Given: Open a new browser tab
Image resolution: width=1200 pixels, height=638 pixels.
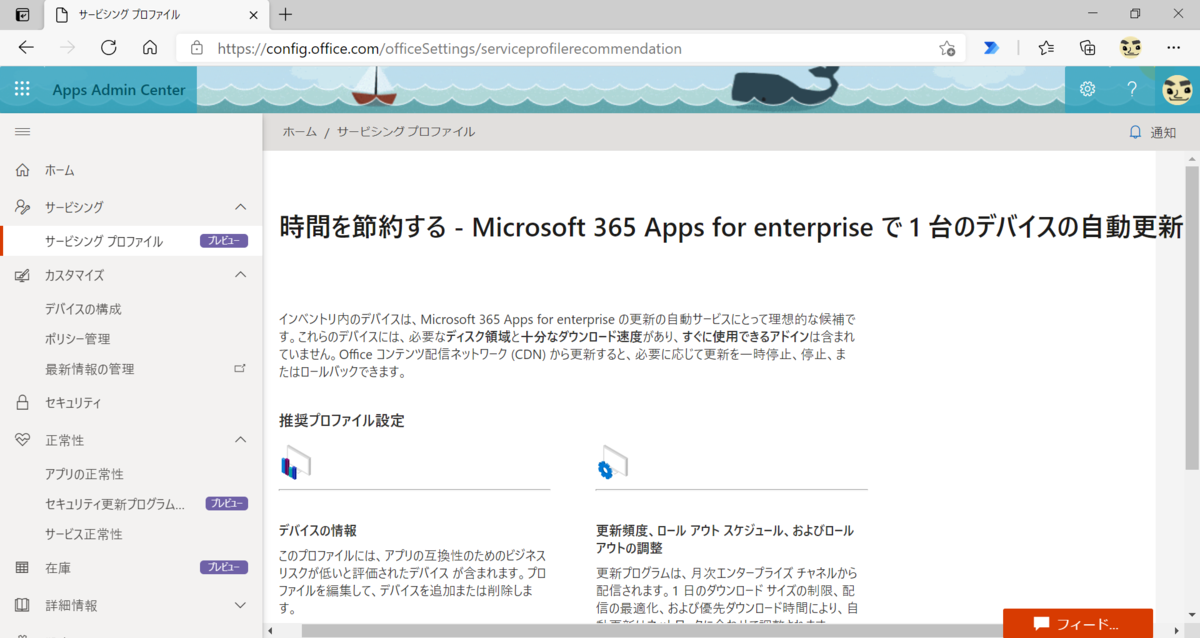Looking at the screenshot, I should (286, 14).
